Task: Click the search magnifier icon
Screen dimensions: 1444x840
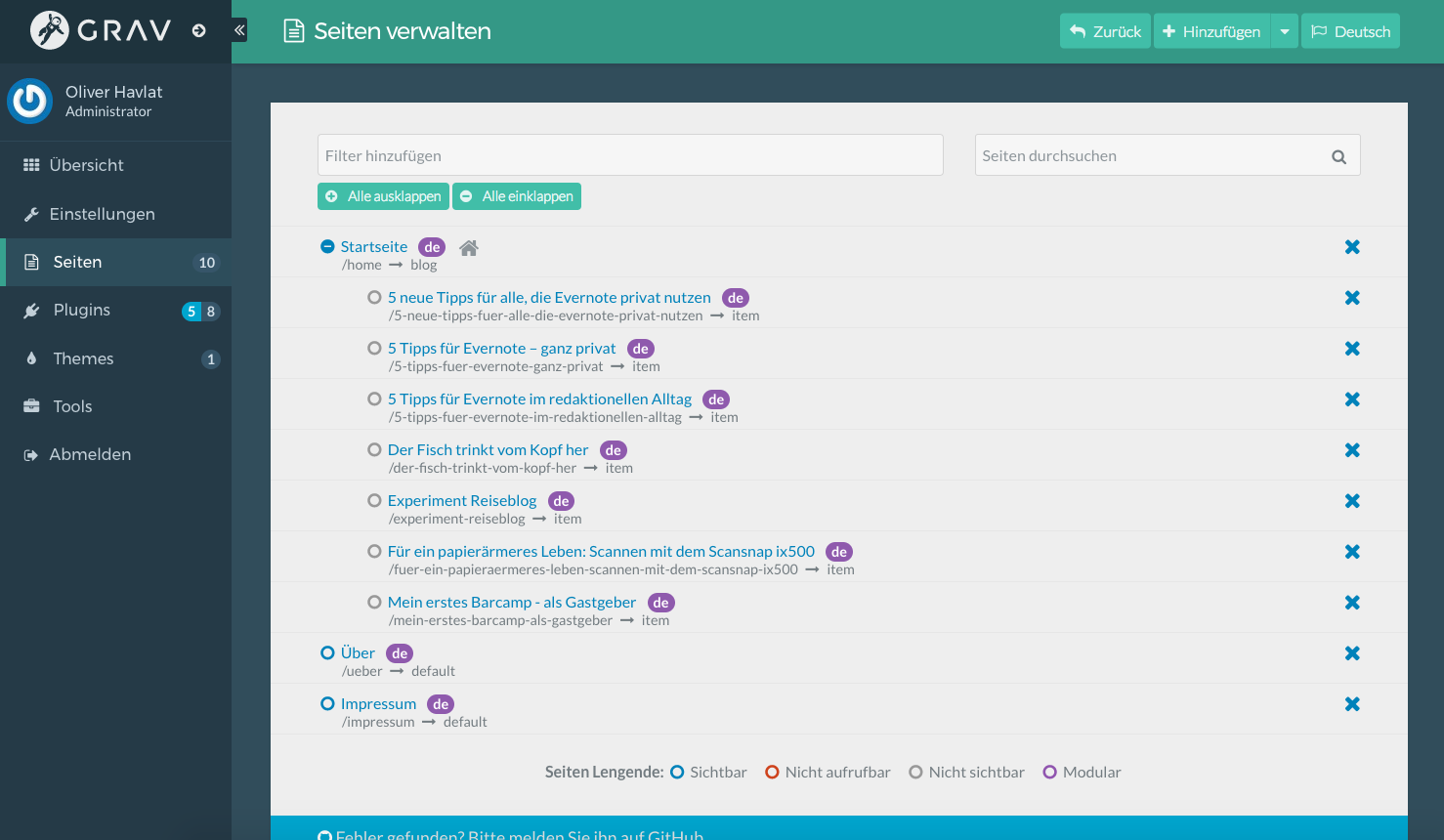Action: tap(1338, 156)
